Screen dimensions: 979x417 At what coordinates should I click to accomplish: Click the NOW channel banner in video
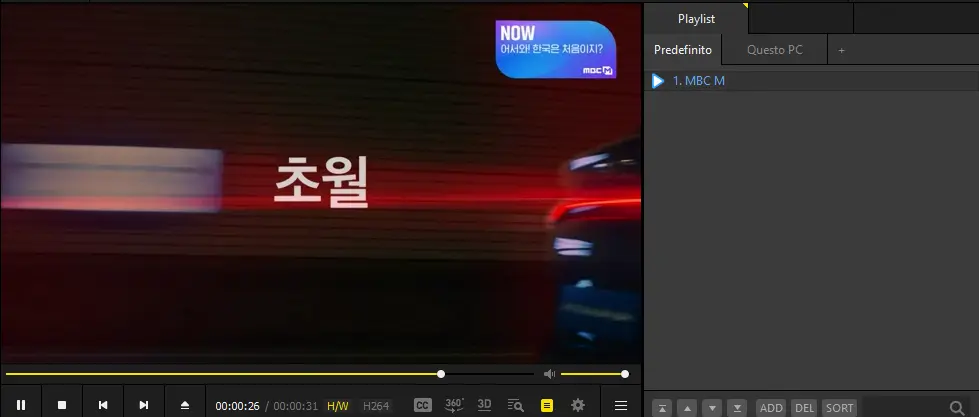[x=556, y=49]
